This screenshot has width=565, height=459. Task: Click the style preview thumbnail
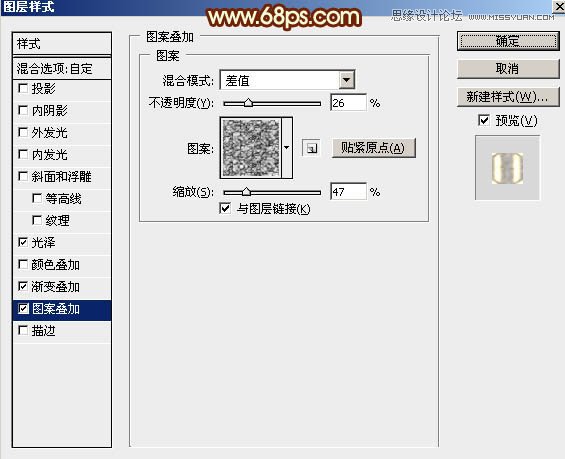pyautogui.click(x=507, y=168)
